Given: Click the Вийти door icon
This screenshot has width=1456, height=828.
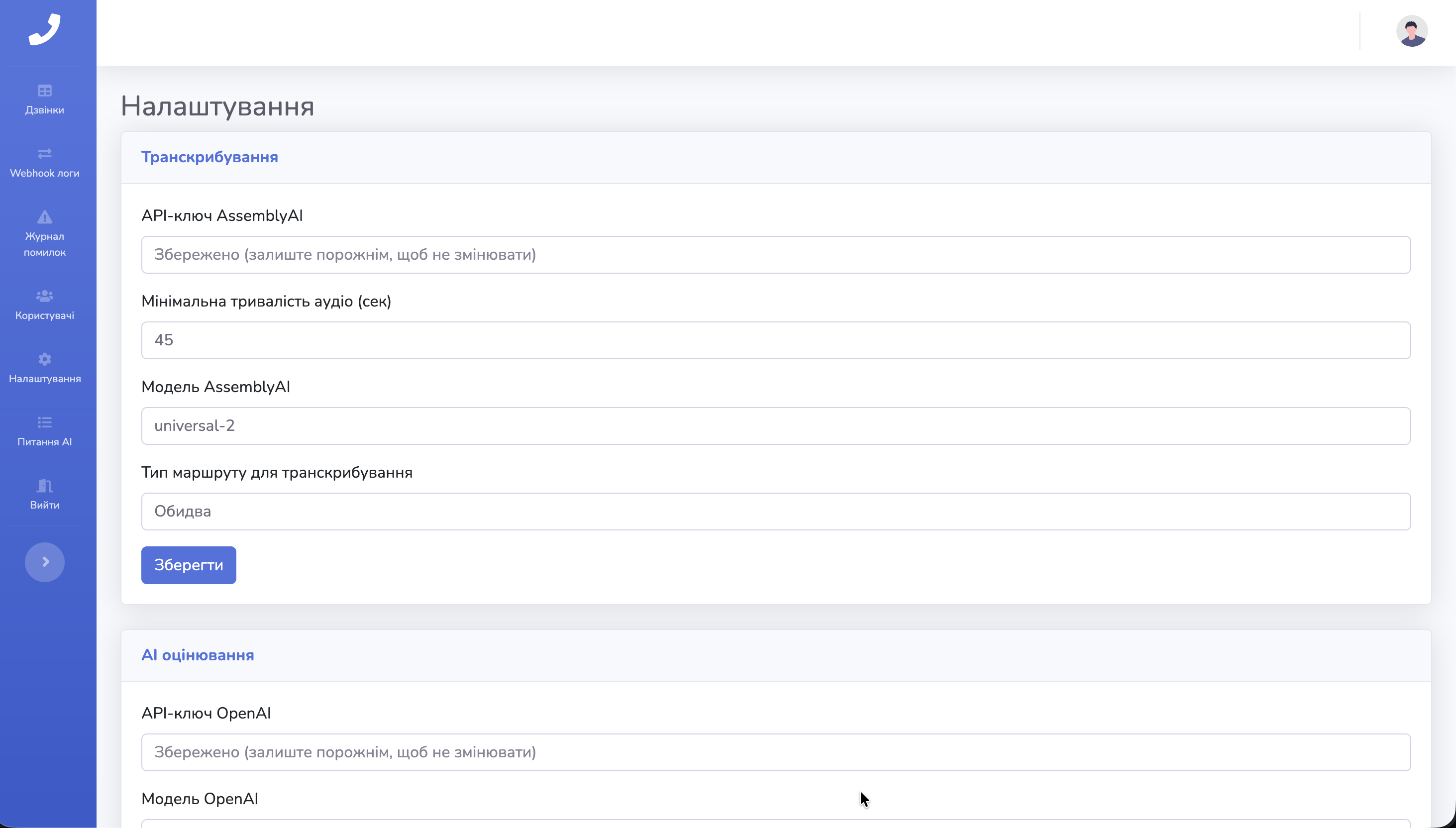Looking at the screenshot, I should pyautogui.click(x=44, y=485).
